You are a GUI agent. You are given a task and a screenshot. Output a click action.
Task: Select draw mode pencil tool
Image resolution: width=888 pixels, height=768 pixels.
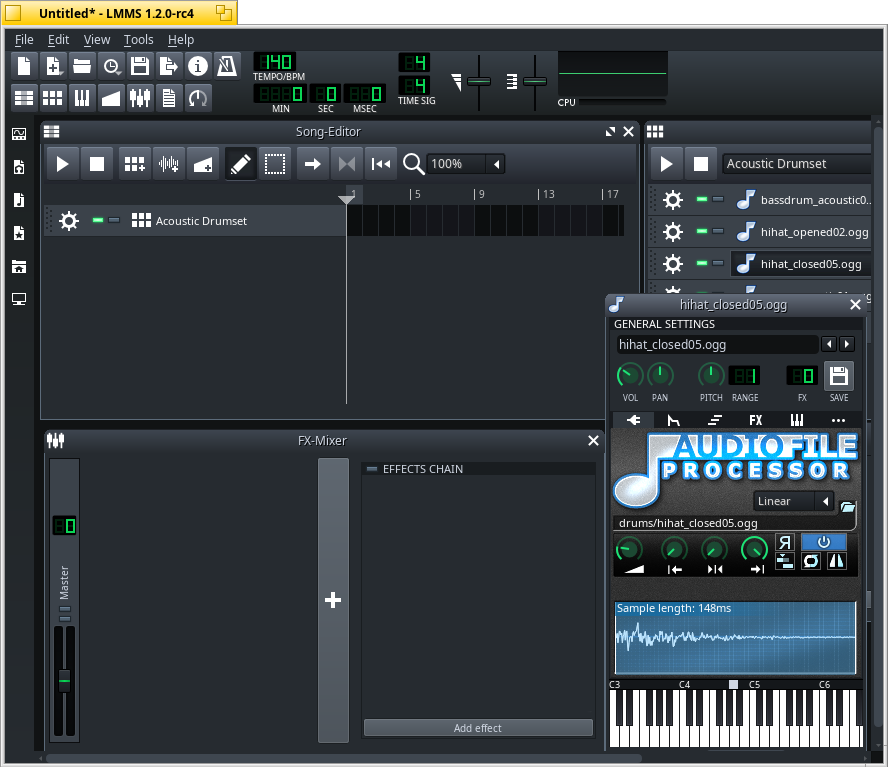pyautogui.click(x=241, y=164)
